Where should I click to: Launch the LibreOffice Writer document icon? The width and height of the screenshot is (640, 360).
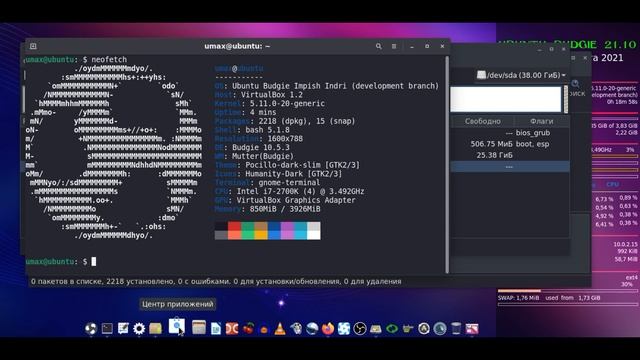click(x=216, y=329)
